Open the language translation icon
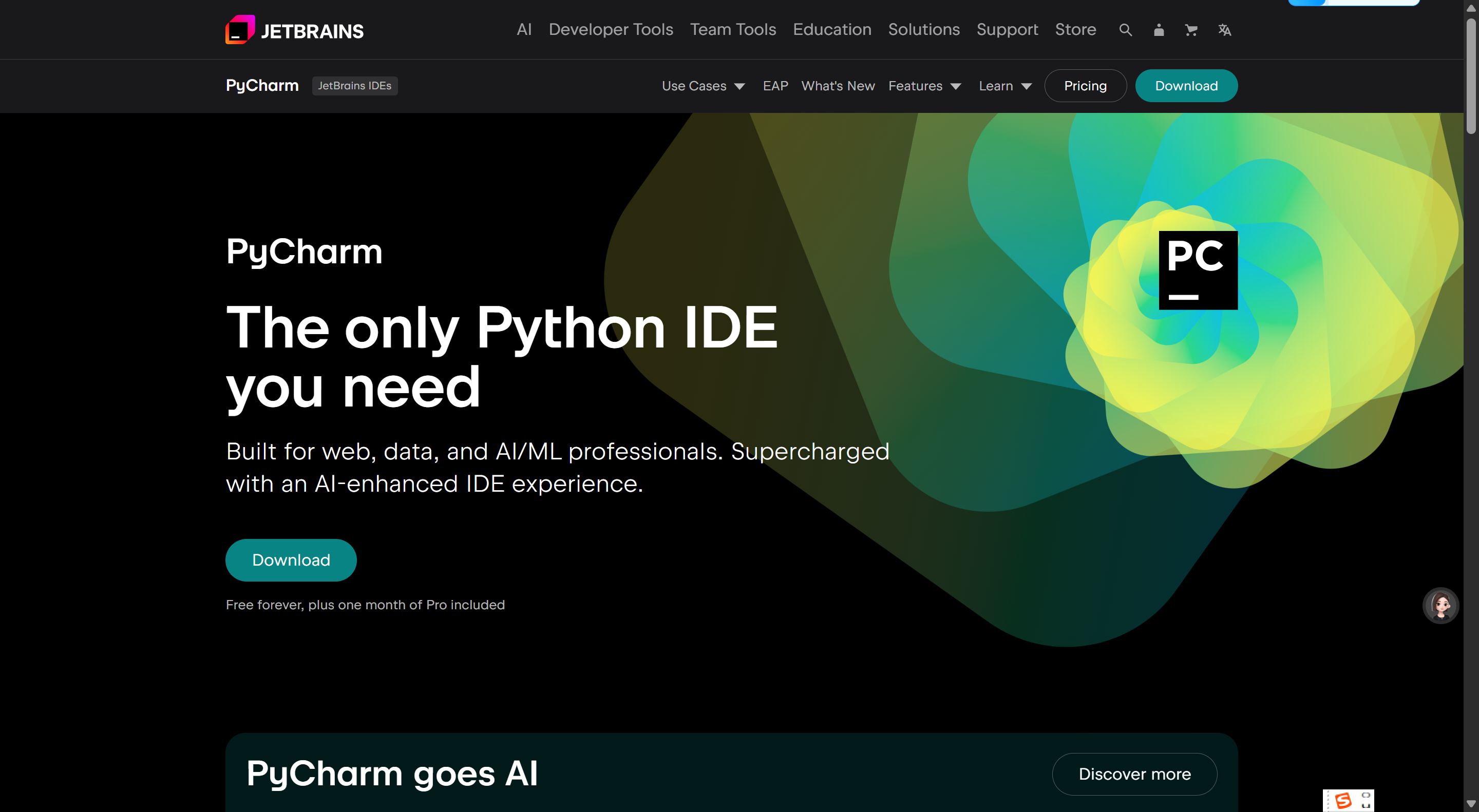This screenshot has height=812, width=1479. [1224, 30]
